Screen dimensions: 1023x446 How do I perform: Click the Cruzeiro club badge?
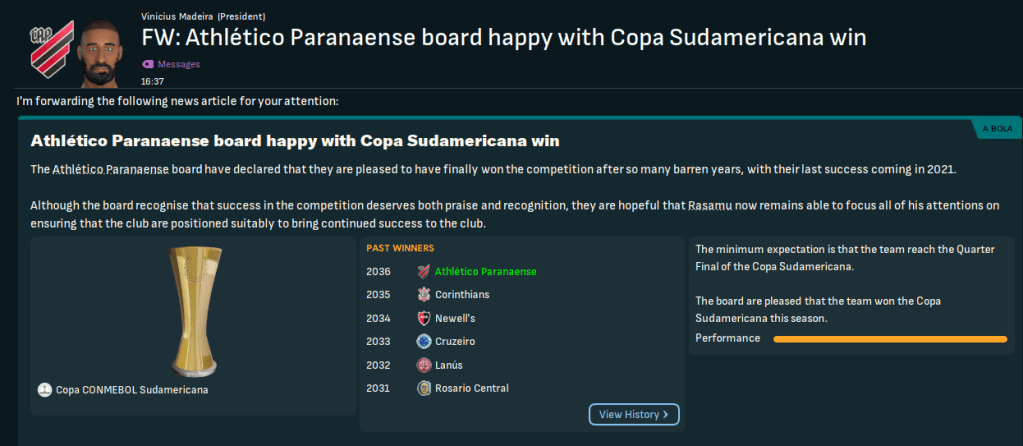(424, 341)
